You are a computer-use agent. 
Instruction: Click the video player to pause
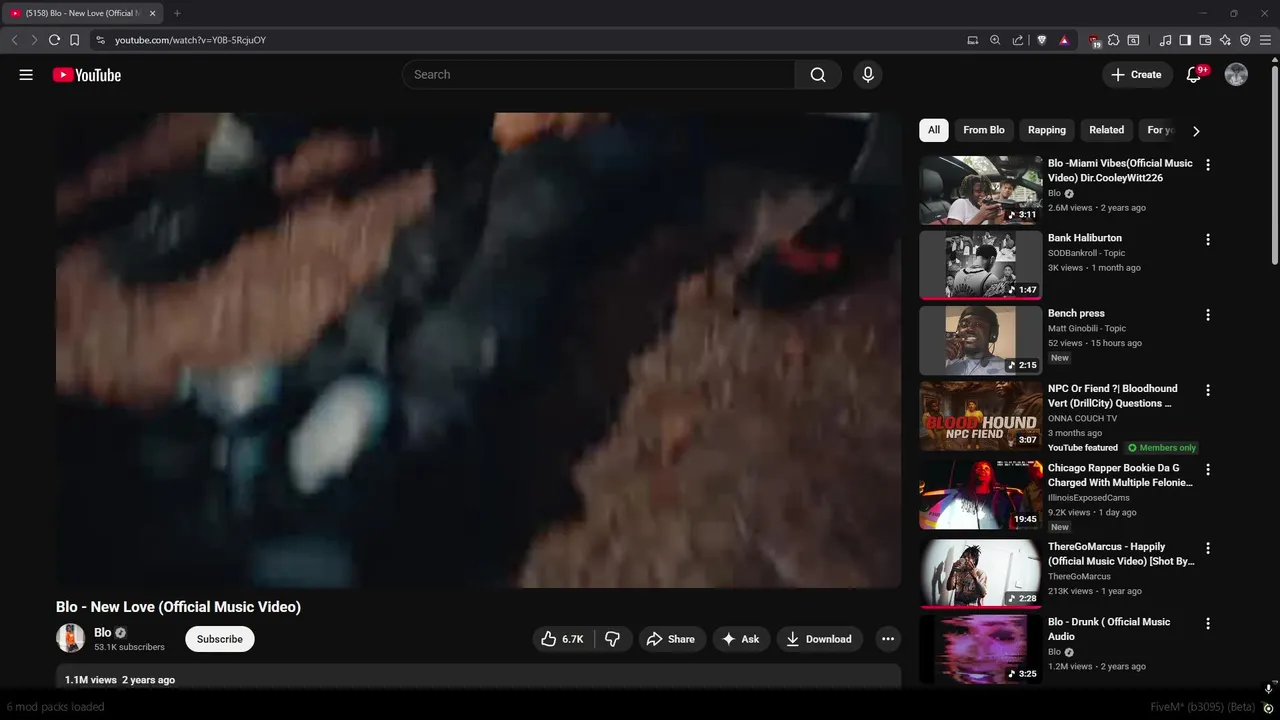point(478,350)
